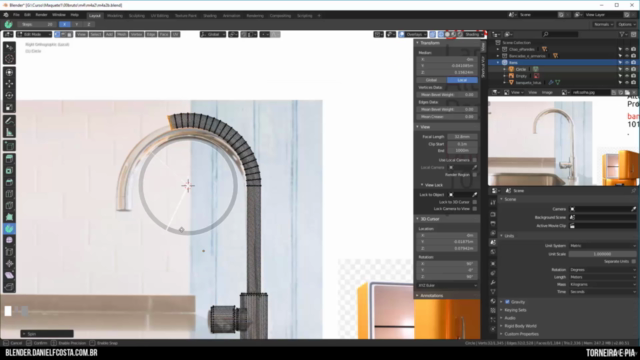The height and width of the screenshot is (360, 640).
Task: Select the Y spin axis button
Action: (x=76, y=24)
